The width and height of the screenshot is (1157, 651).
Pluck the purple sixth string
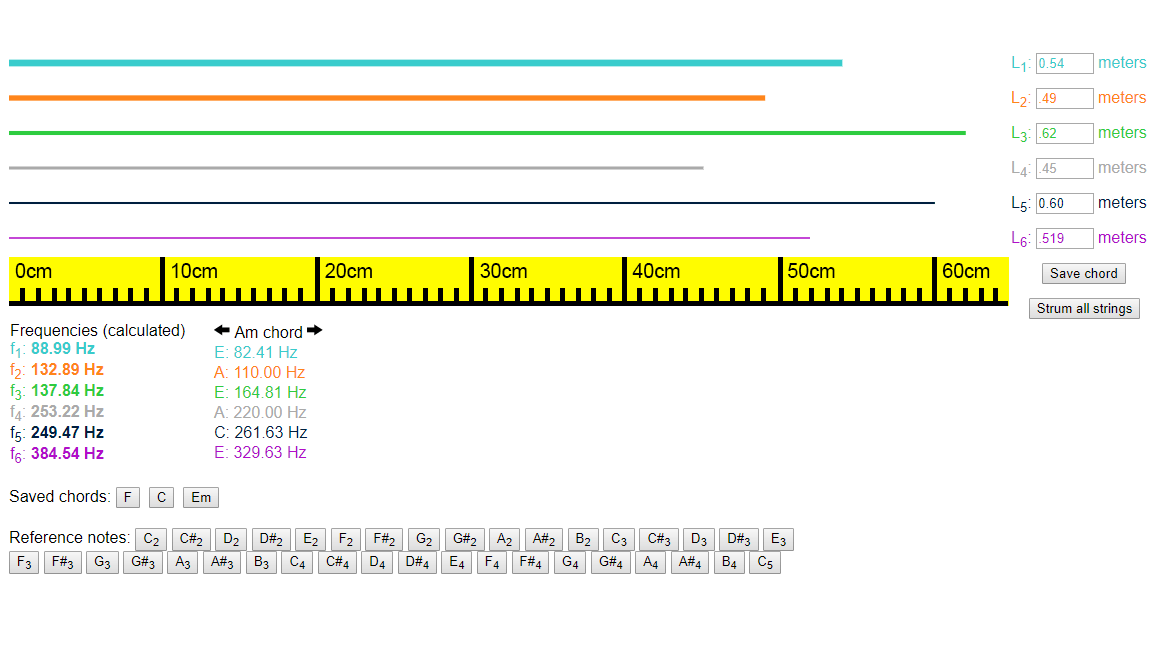pyautogui.click(x=410, y=236)
